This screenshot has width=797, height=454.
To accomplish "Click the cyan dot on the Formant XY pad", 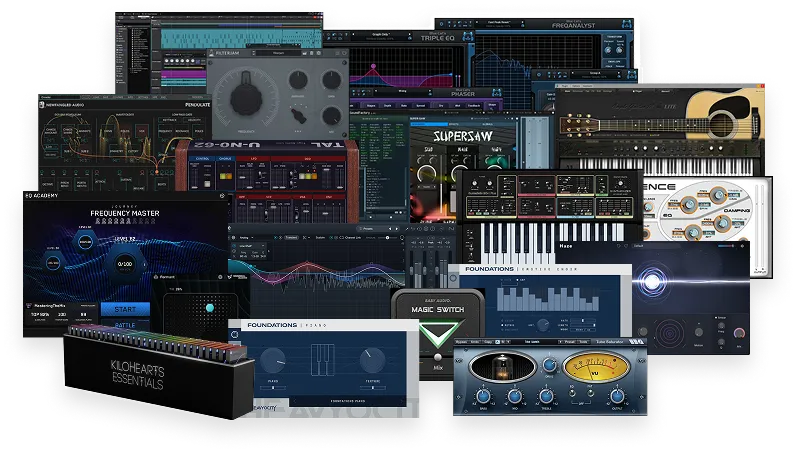I will point(209,308).
